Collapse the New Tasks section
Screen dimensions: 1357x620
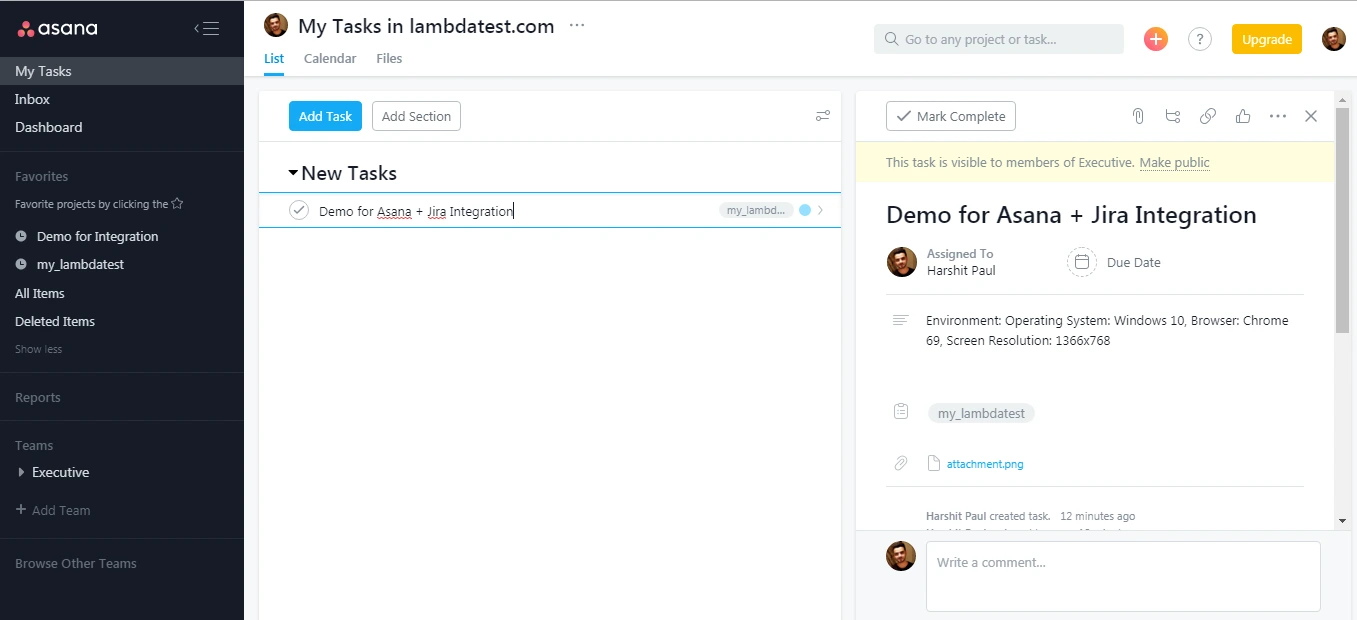(x=291, y=172)
